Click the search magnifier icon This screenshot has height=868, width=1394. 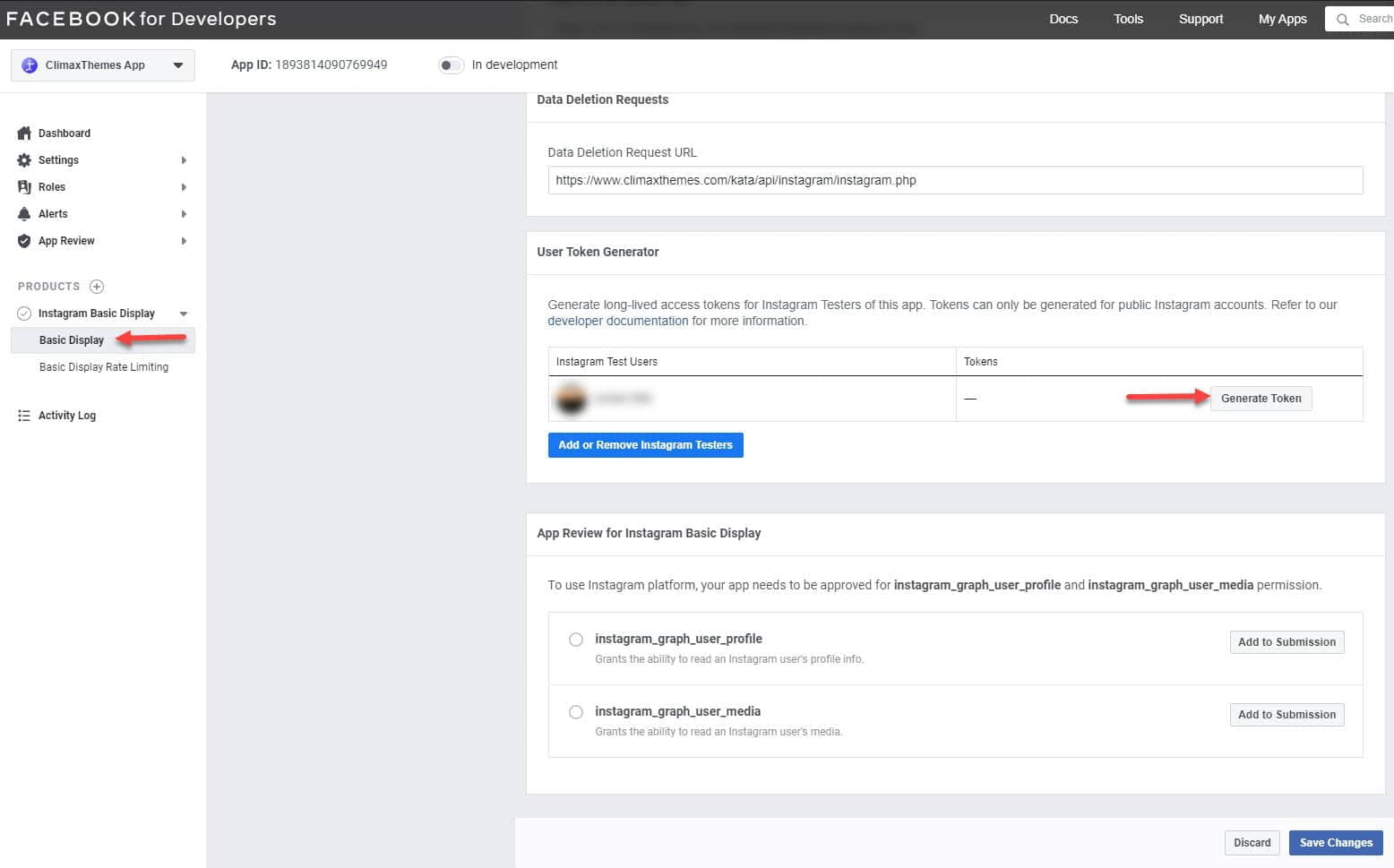point(1342,19)
